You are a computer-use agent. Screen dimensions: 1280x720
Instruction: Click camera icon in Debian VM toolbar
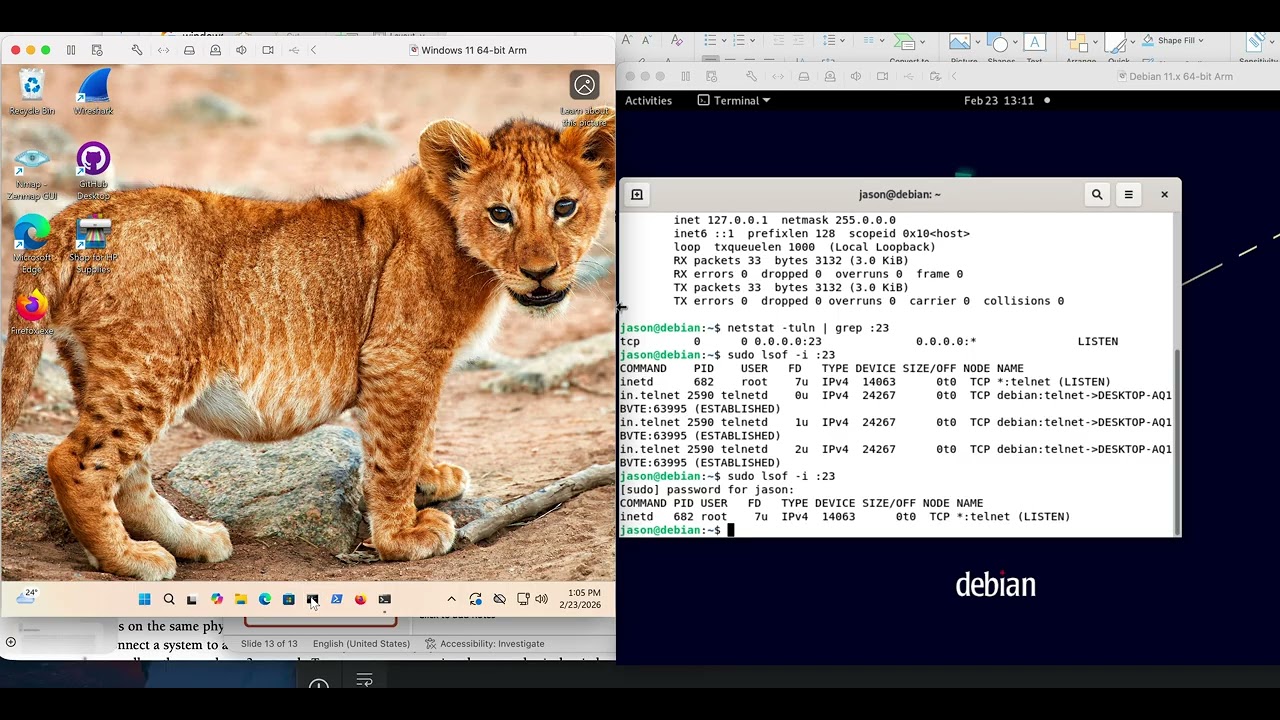(x=882, y=76)
